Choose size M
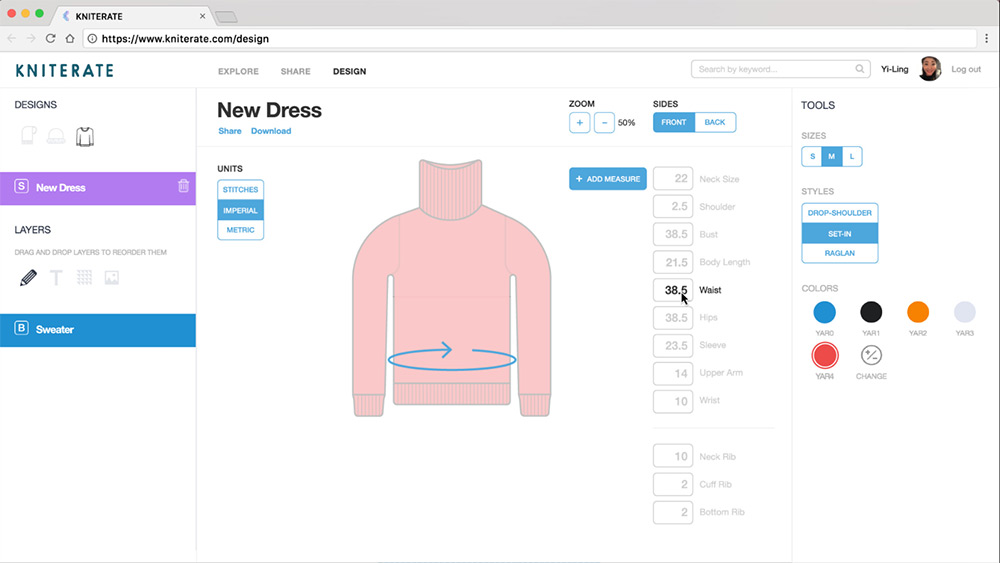 tap(832, 156)
